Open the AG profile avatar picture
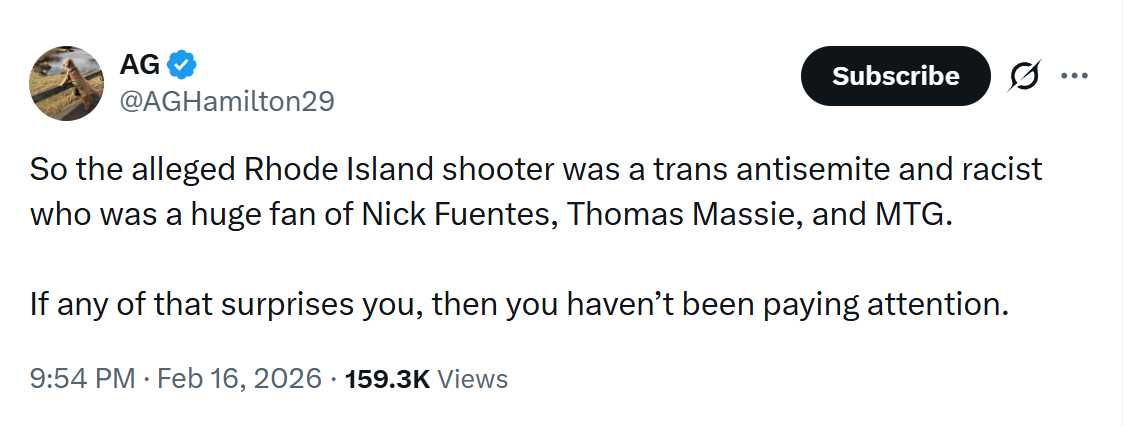 67,83
